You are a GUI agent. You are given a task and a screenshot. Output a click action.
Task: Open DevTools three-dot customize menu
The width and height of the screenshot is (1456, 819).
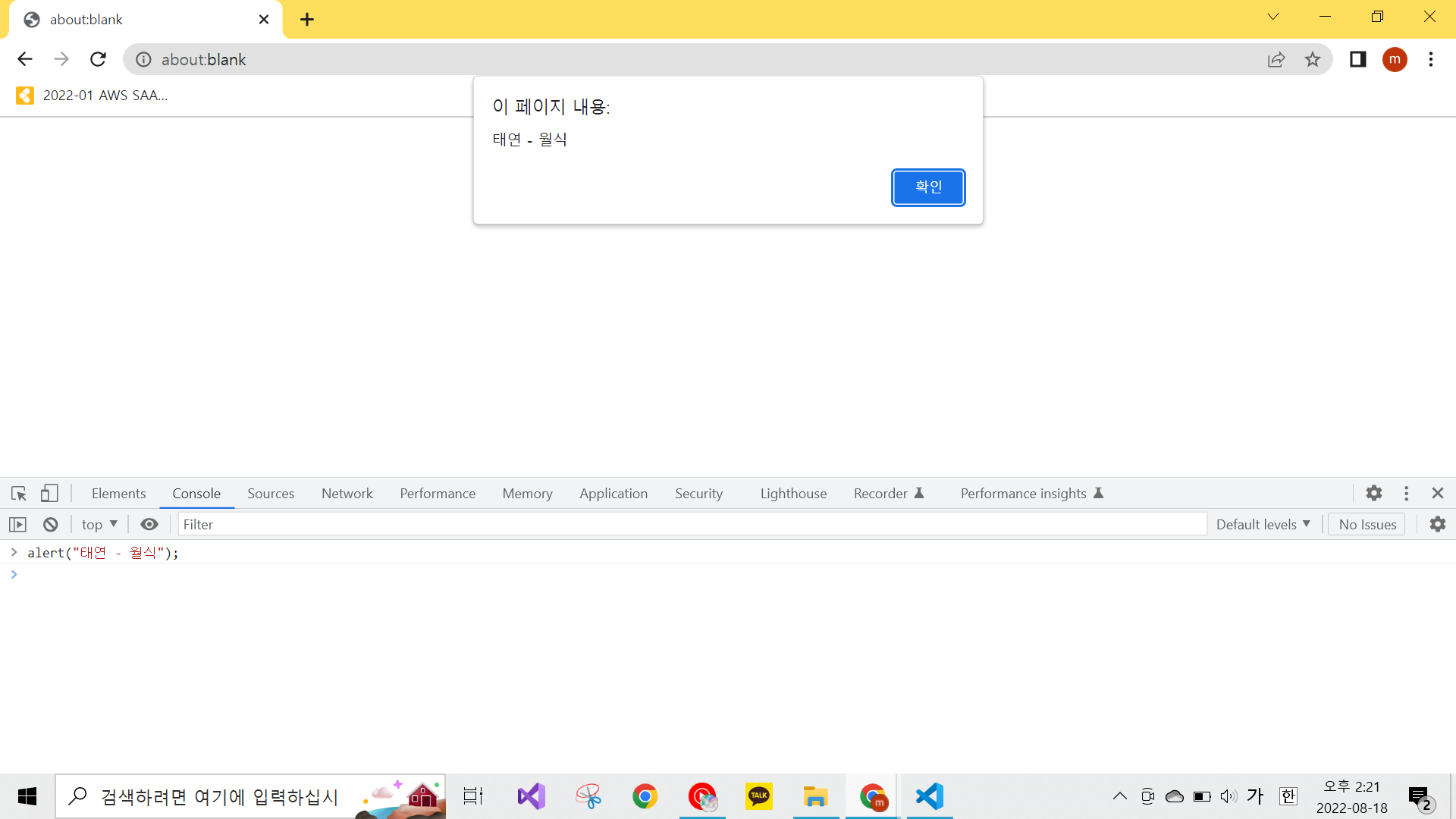(x=1406, y=494)
